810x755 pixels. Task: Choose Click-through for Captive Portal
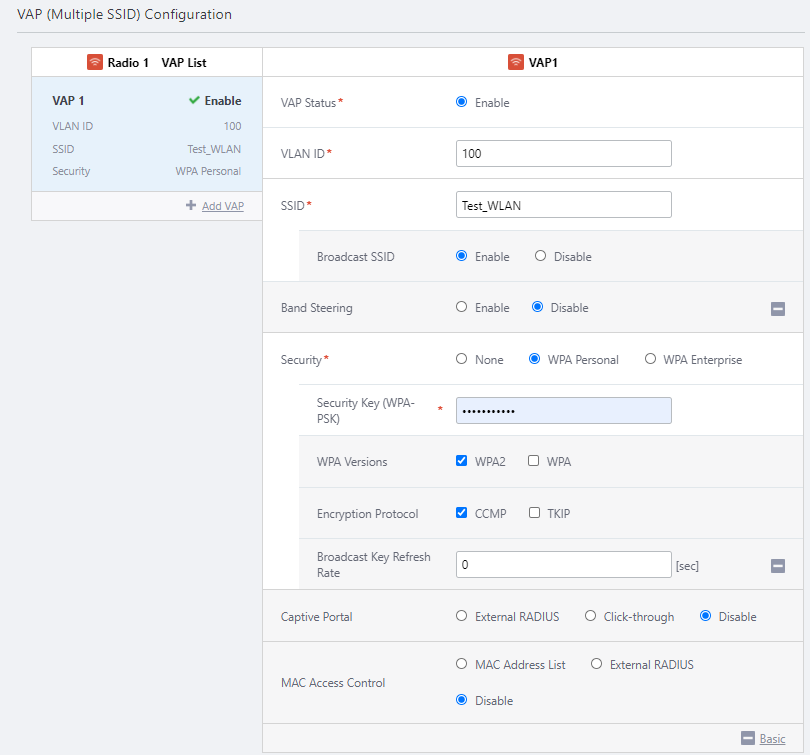click(590, 616)
